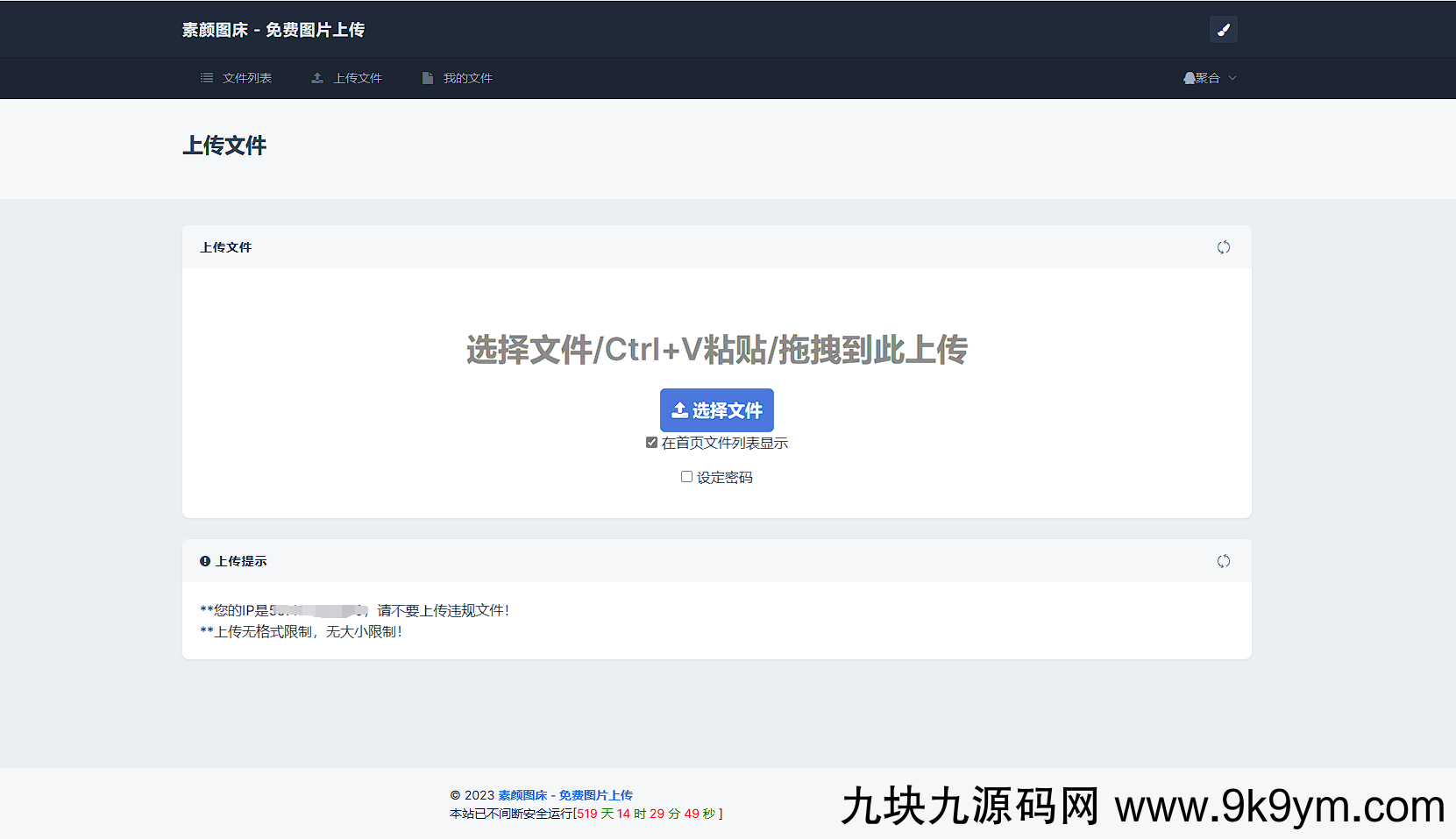
Task: Click the drag-and-drop upload area text
Action: click(716, 349)
